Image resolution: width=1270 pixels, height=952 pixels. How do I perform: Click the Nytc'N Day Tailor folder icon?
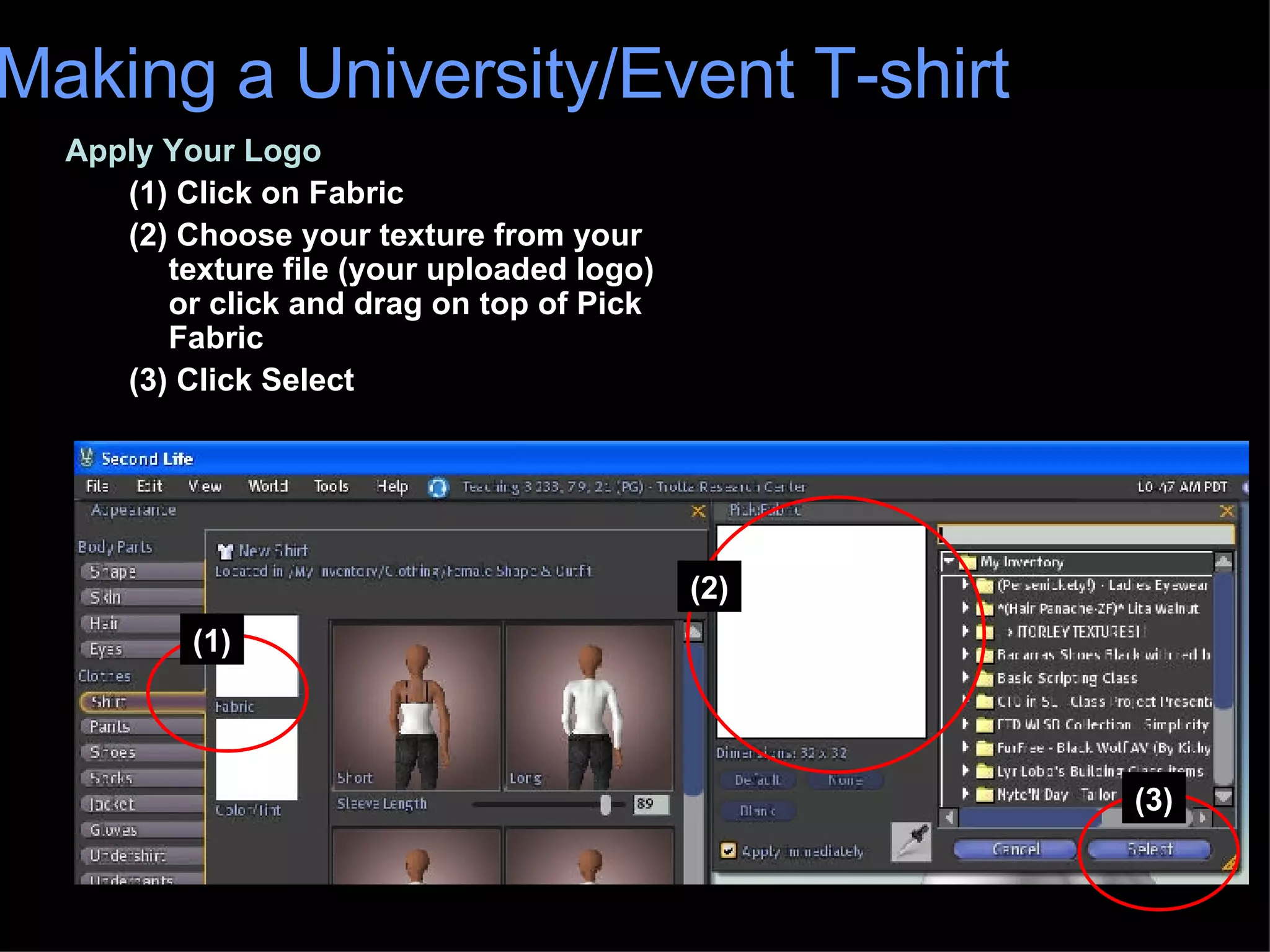985,795
